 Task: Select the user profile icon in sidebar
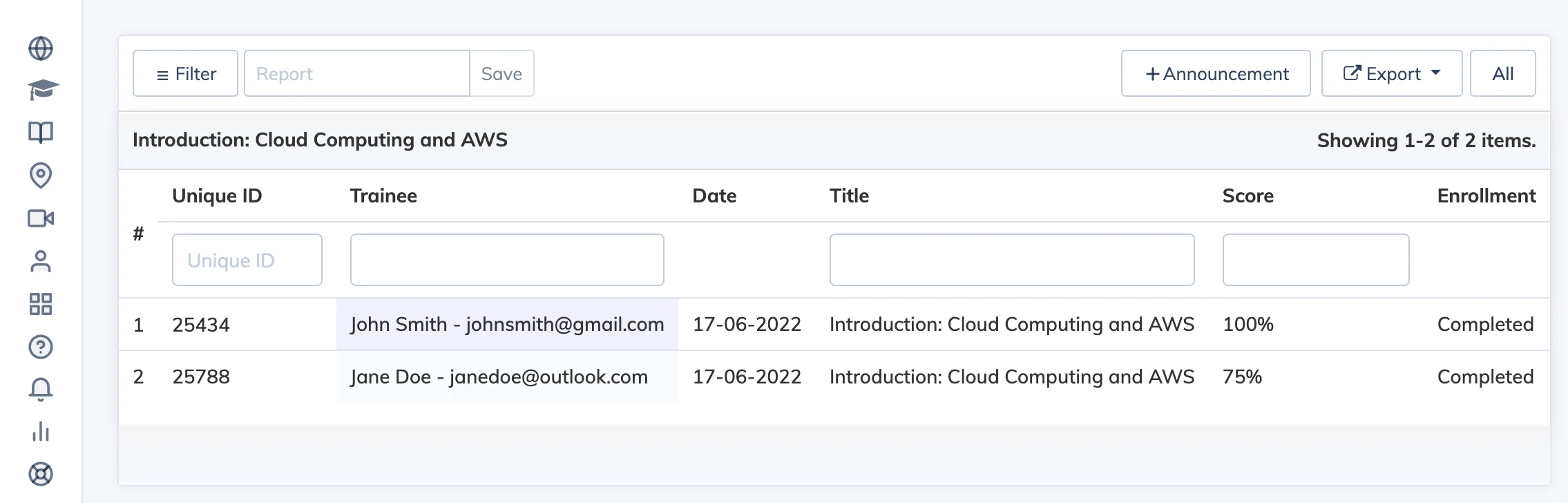tap(41, 261)
